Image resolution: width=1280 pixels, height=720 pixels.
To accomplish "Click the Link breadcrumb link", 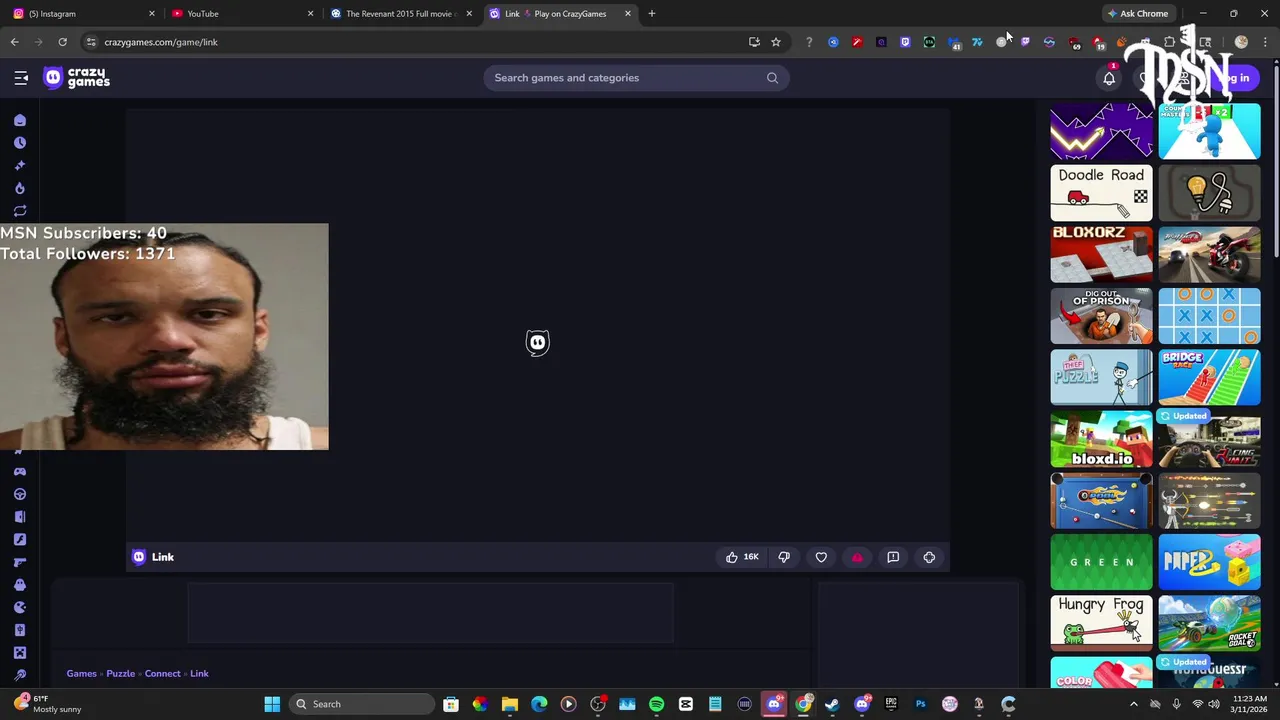I will coord(199,674).
